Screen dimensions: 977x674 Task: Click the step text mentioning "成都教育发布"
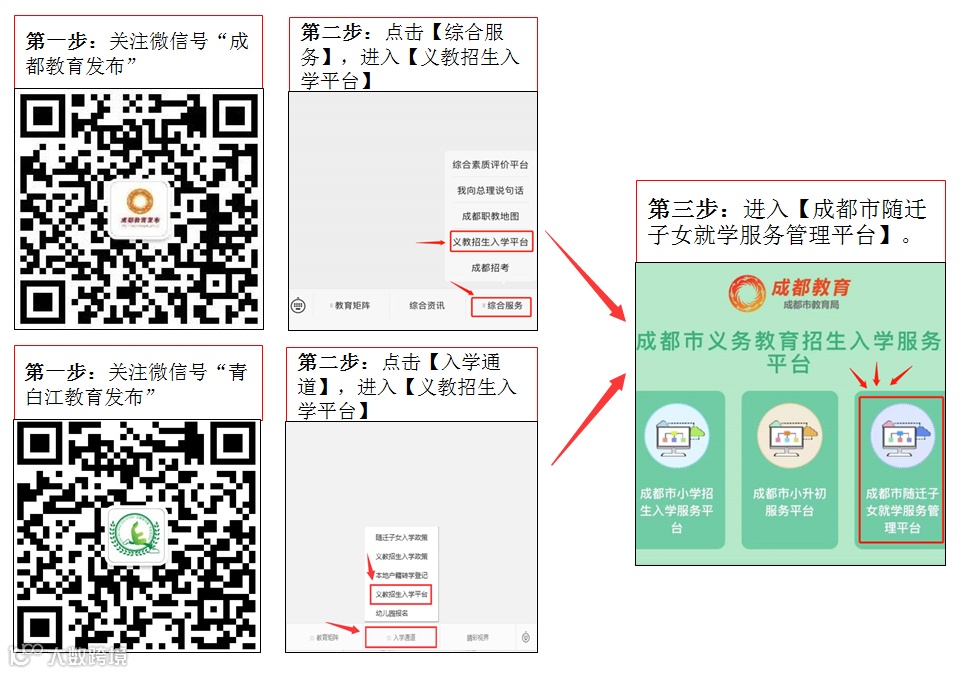[x=138, y=53]
